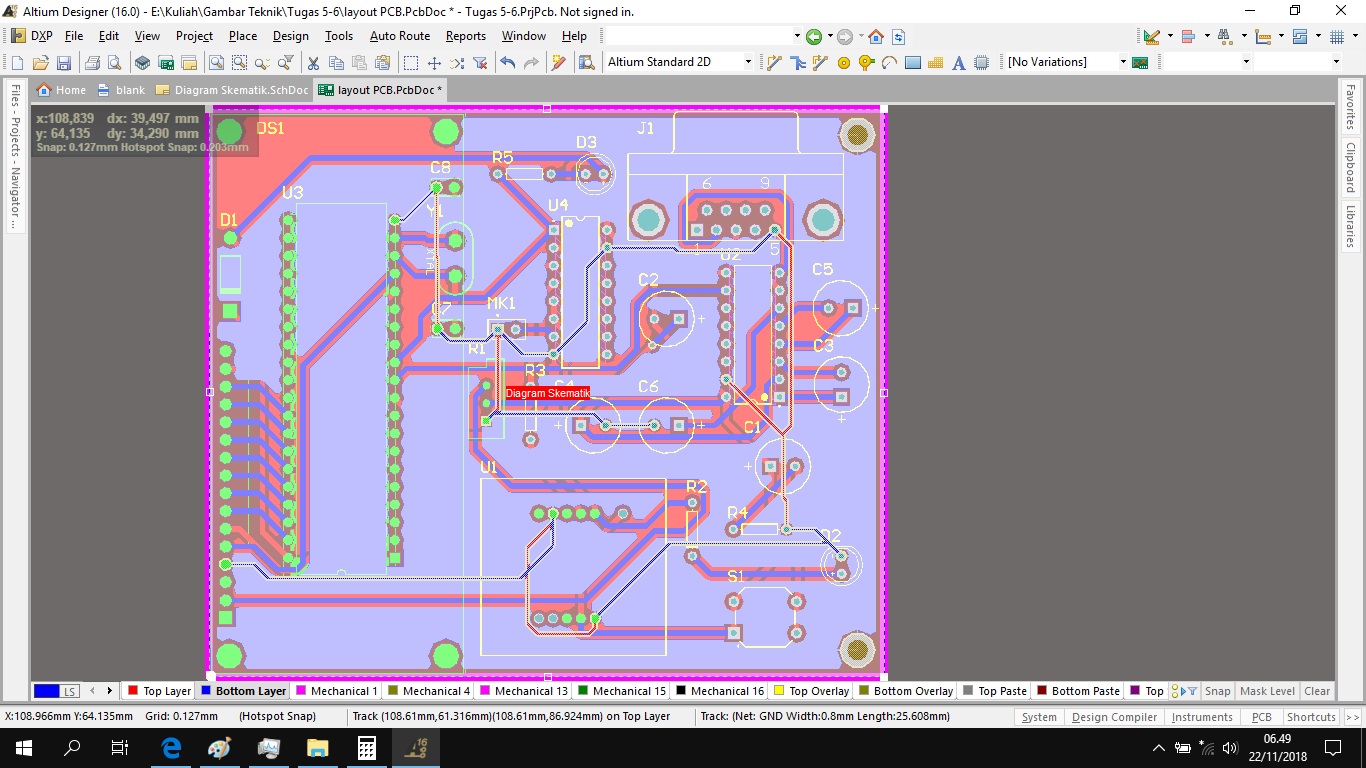Open the No Variations dropdown

[1123, 62]
